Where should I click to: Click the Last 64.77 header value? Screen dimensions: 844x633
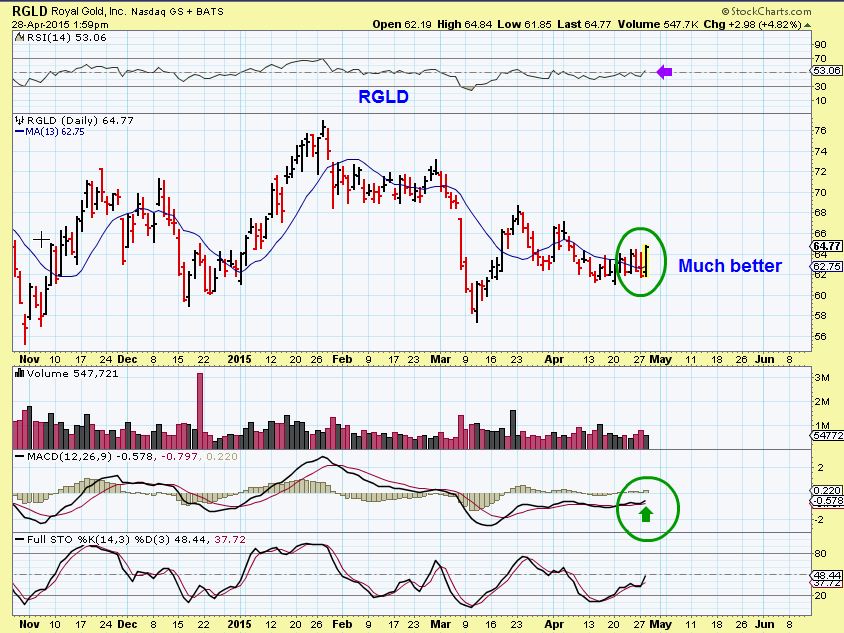point(584,24)
